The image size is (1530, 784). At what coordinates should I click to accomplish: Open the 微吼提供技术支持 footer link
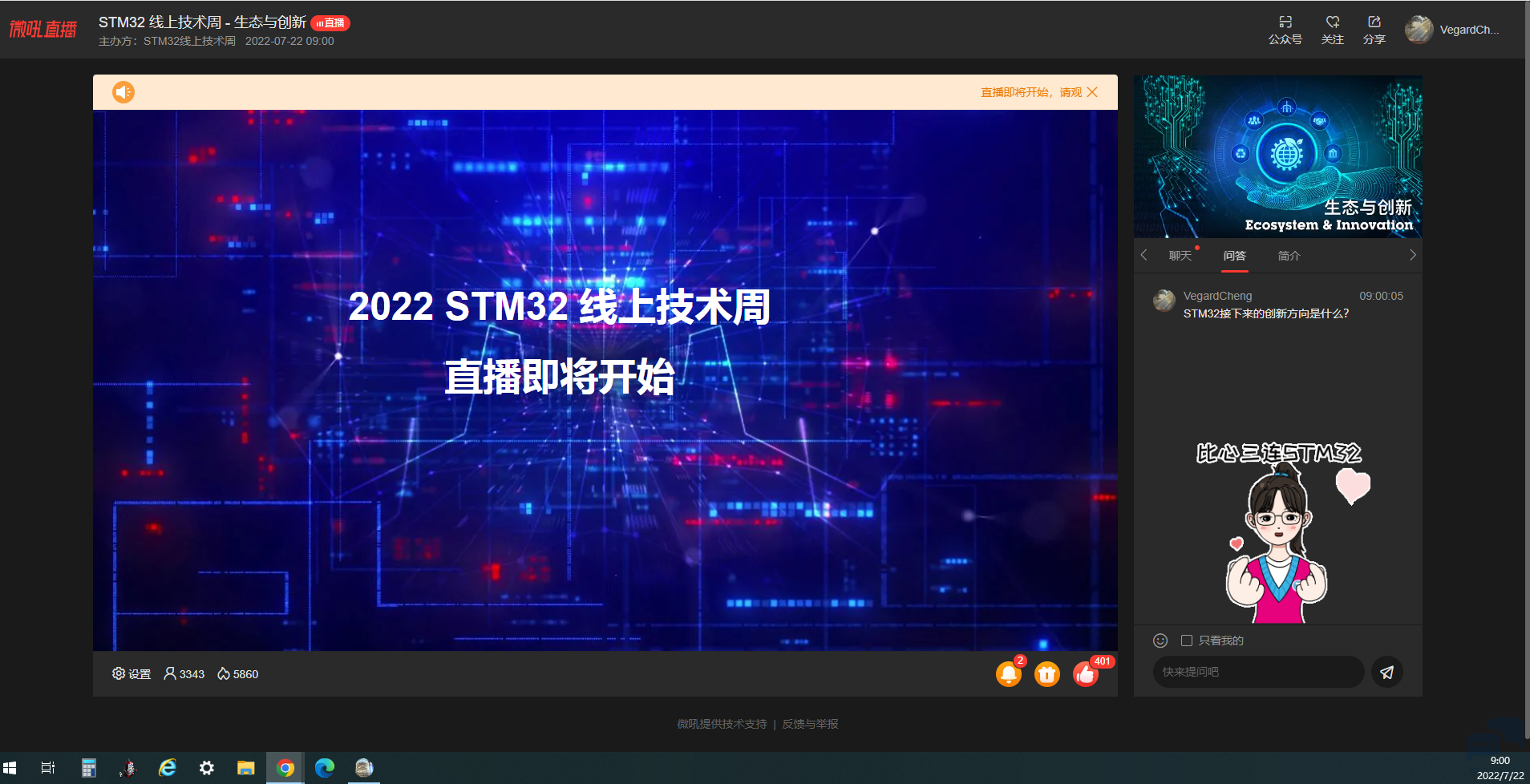(722, 724)
